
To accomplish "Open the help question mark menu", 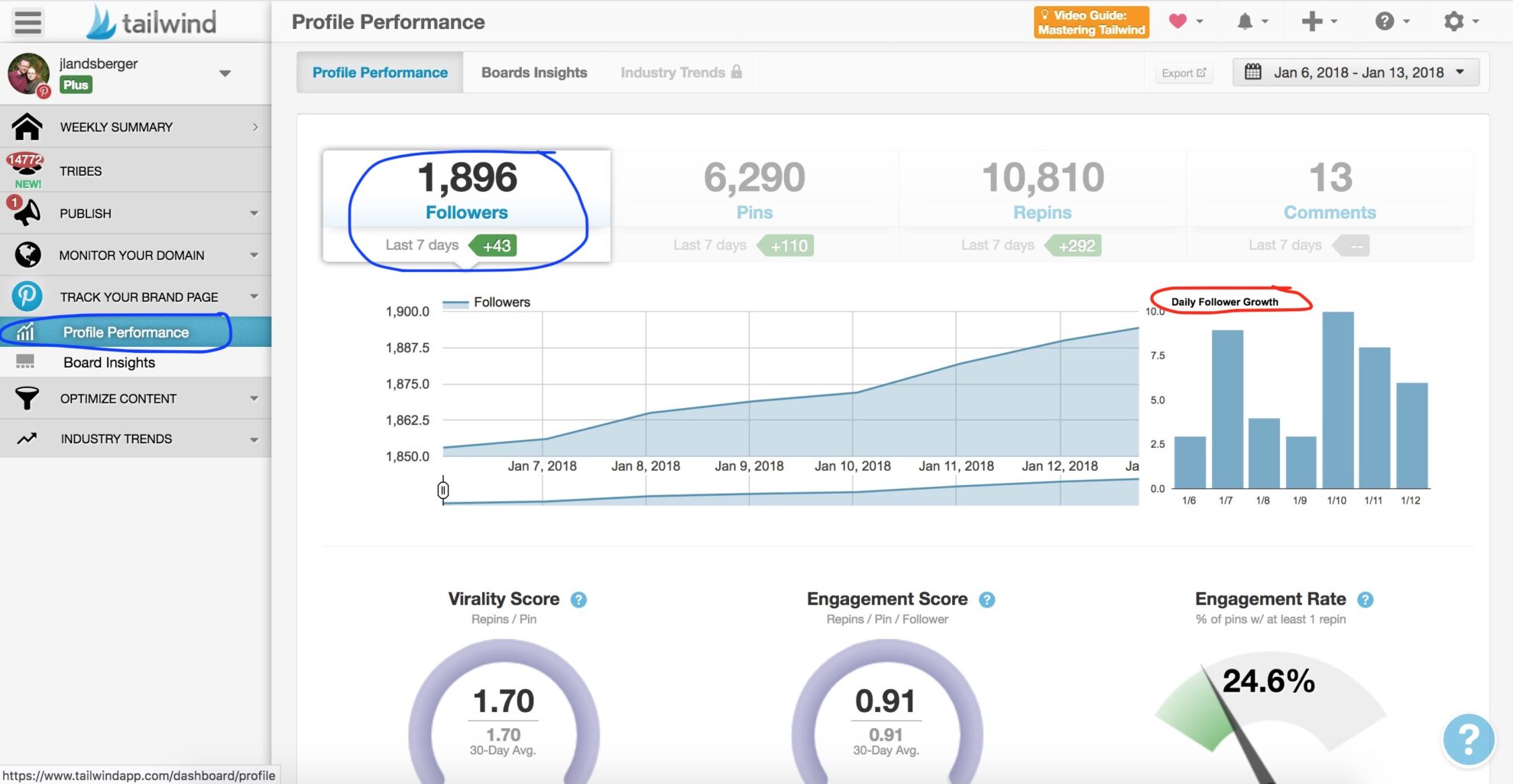I will (1392, 21).
